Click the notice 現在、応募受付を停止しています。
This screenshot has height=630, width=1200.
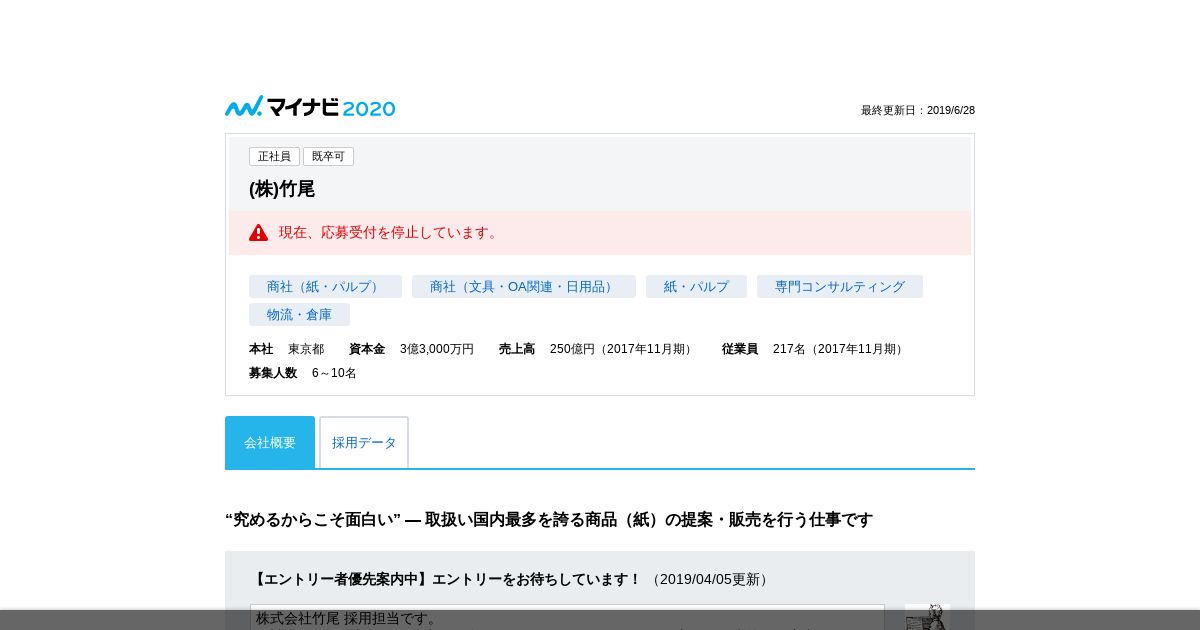(x=390, y=232)
